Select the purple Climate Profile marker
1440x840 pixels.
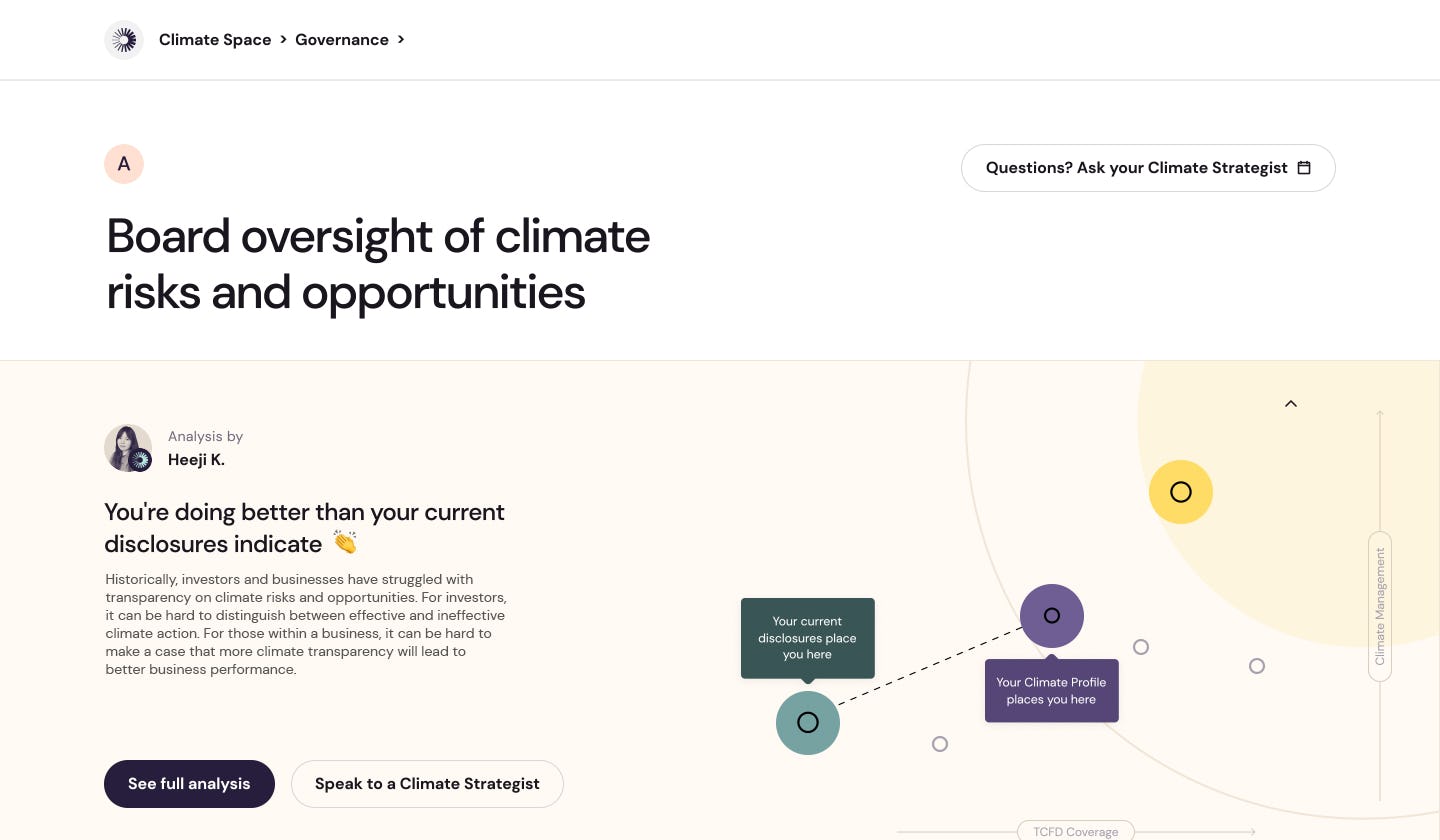(1052, 616)
